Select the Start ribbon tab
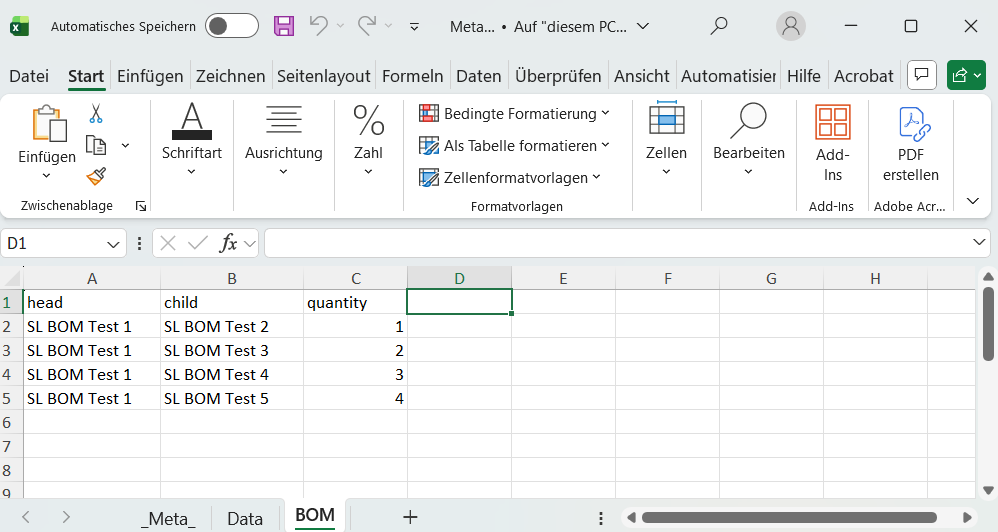 [x=86, y=76]
